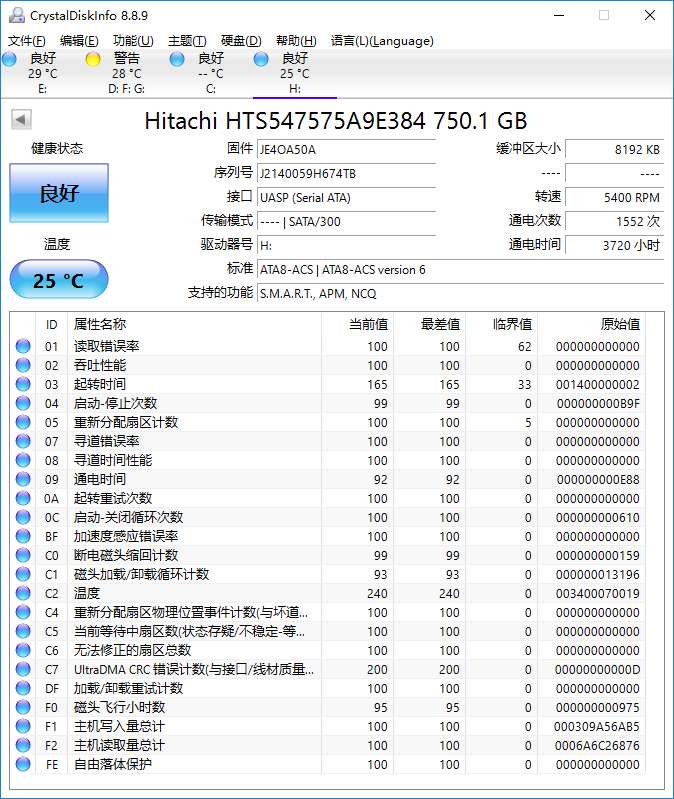
Task: Click the CrystalDiskInfo app icon in title bar
Action: [17, 15]
